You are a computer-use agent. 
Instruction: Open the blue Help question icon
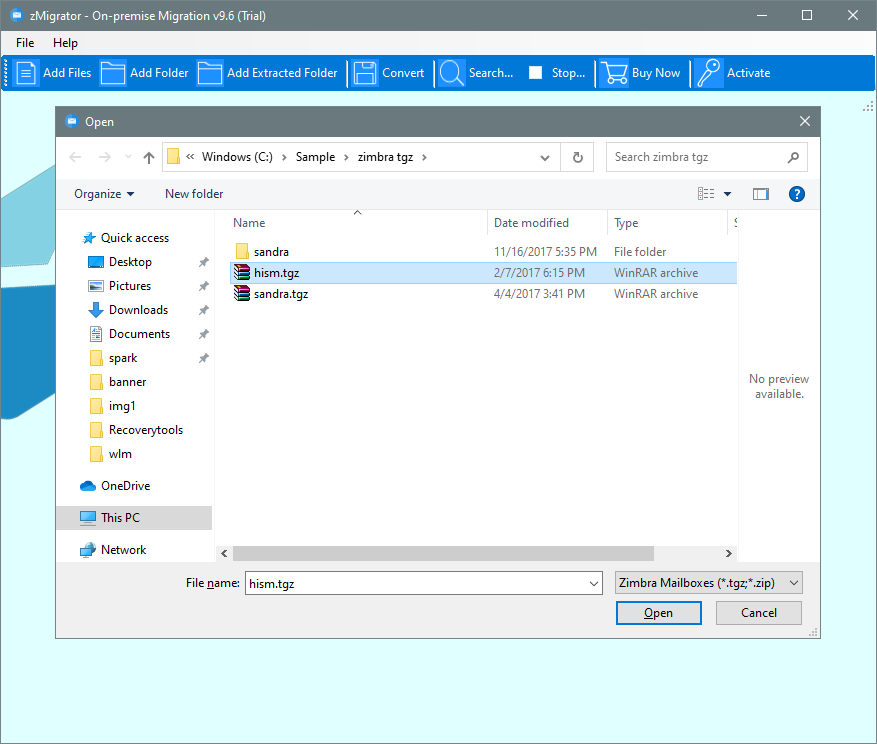click(x=796, y=194)
